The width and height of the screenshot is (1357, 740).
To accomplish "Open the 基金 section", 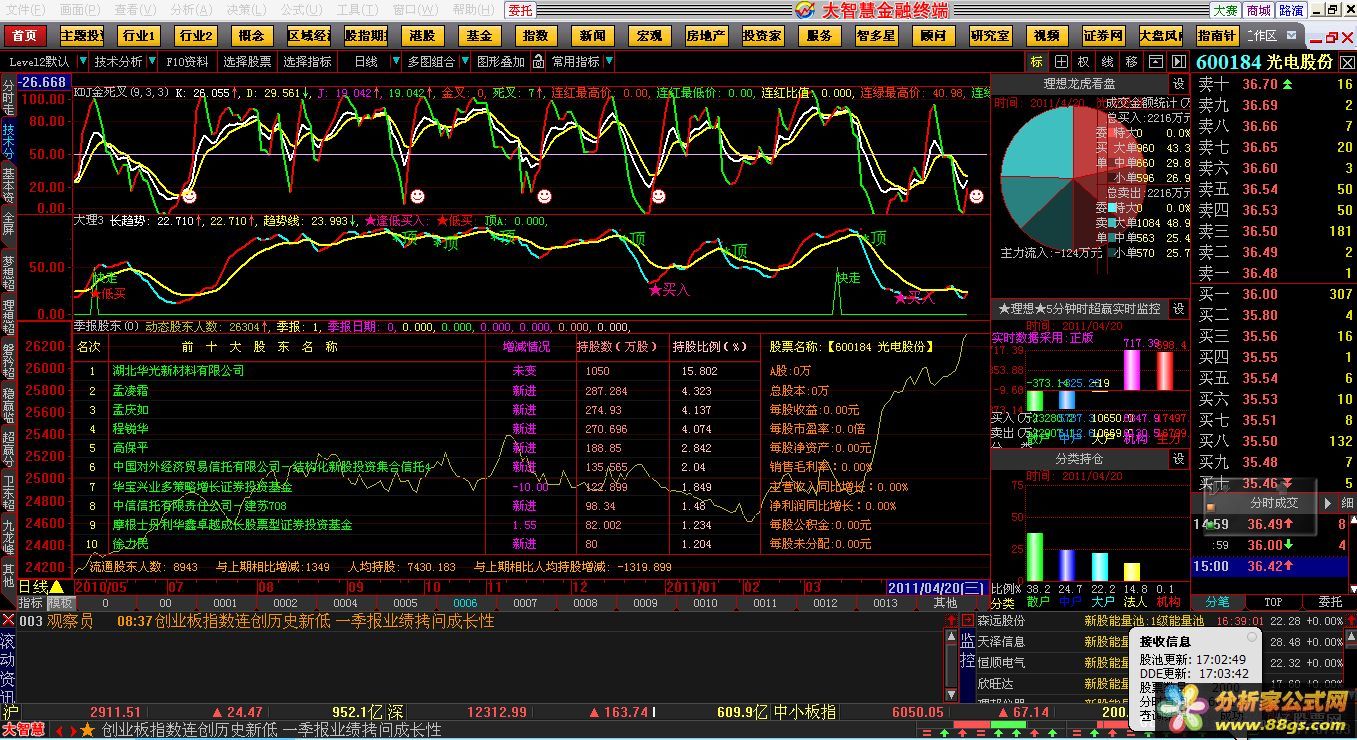I will coord(480,36).
